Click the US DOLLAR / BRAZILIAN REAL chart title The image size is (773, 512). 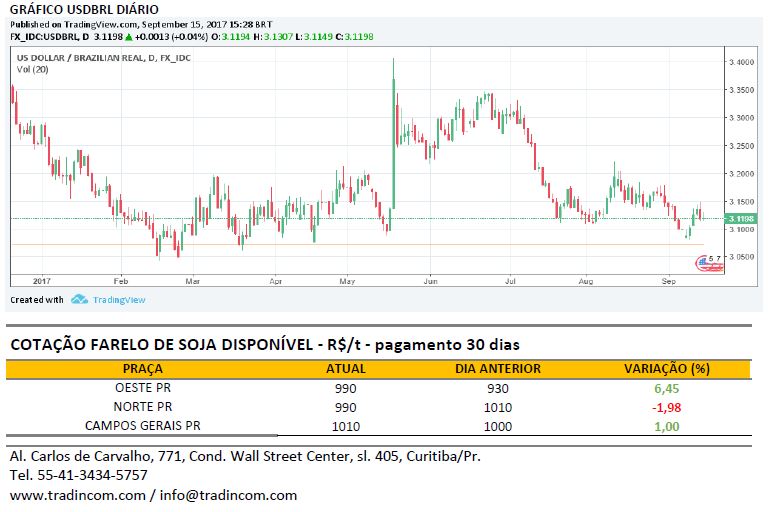click(104, 58)
